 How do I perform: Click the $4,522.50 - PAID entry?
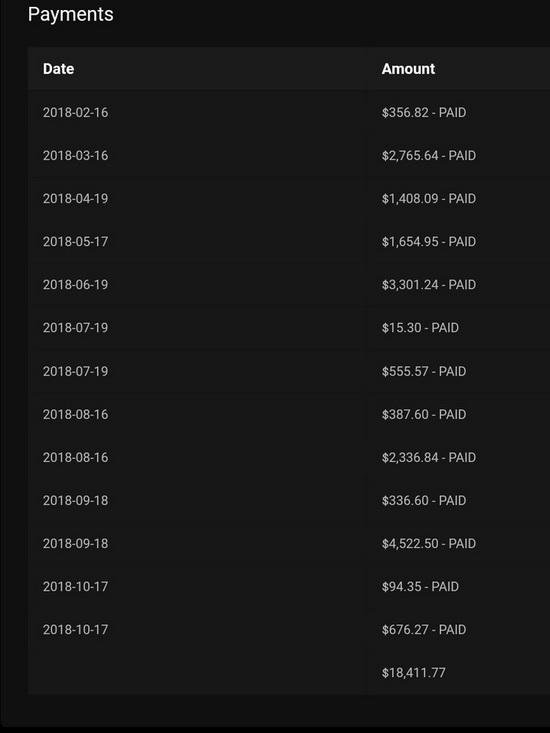click(429, 543)
